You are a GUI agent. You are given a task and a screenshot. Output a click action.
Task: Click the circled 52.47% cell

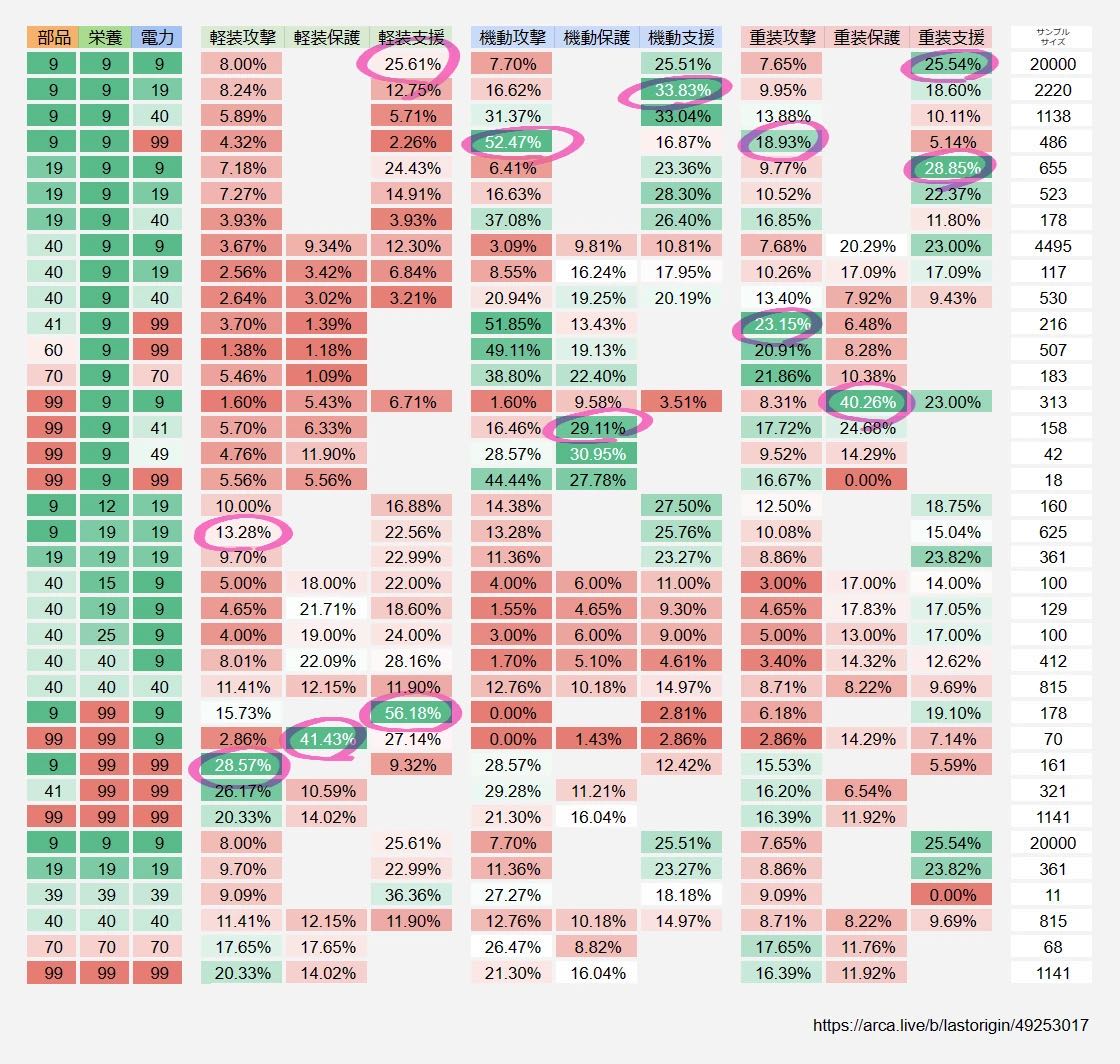coord(512,142)
